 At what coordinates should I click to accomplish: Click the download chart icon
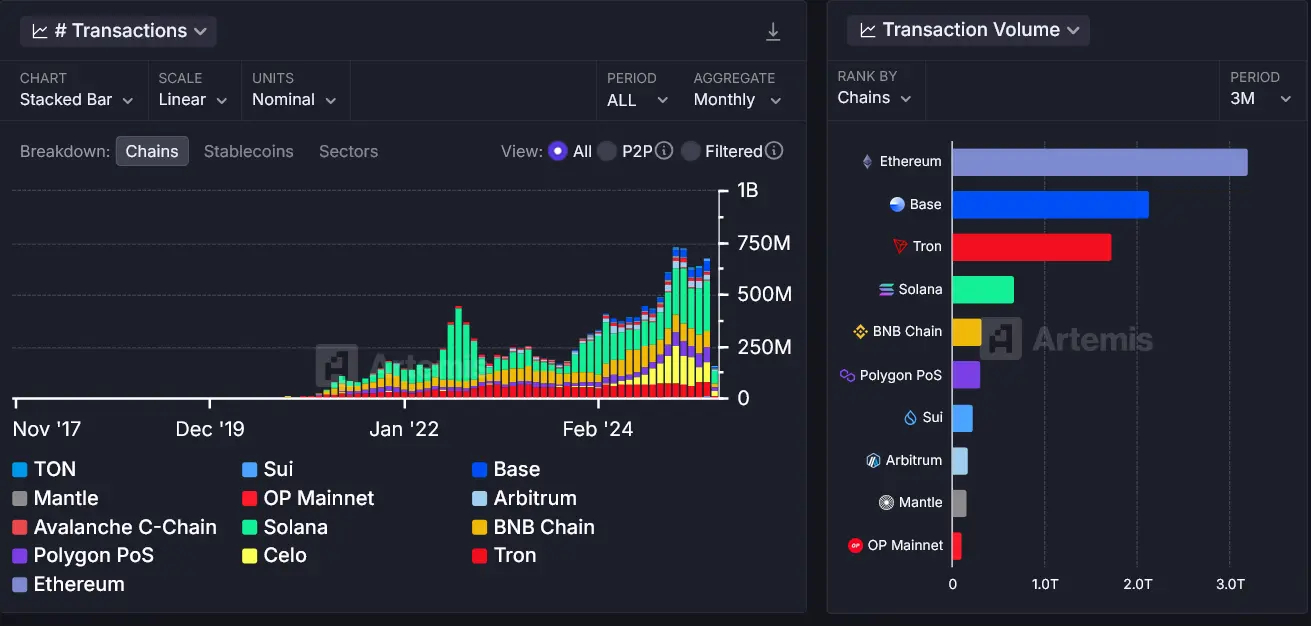point(773,32)
